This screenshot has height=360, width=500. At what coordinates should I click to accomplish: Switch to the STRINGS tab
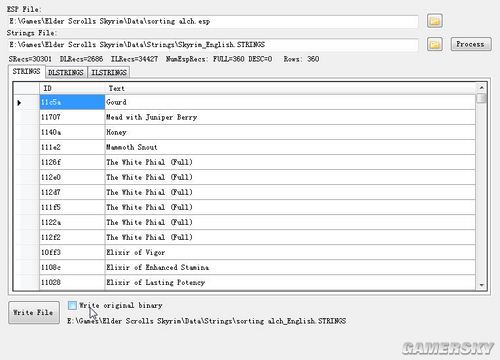click(x=26, y=71)
